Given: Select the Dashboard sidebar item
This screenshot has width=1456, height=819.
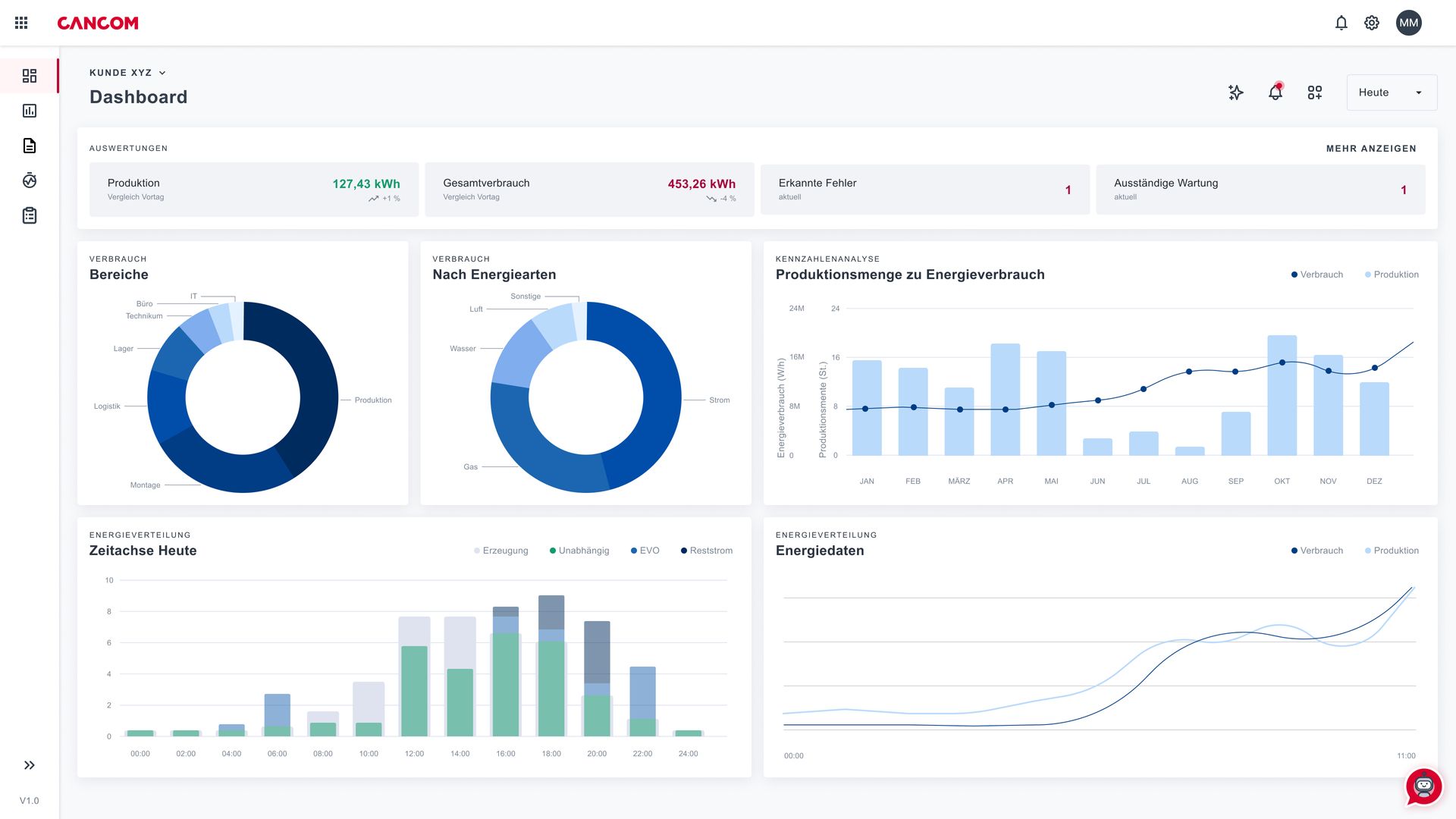Looking at the screenshot, I should point(30,76).
